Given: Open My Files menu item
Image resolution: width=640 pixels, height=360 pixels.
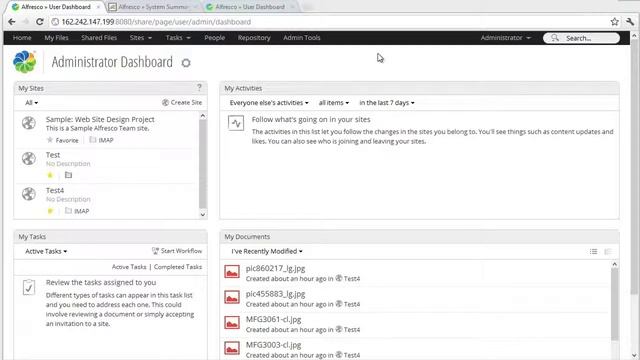Looking at the screenshot, I should [56, 38].
